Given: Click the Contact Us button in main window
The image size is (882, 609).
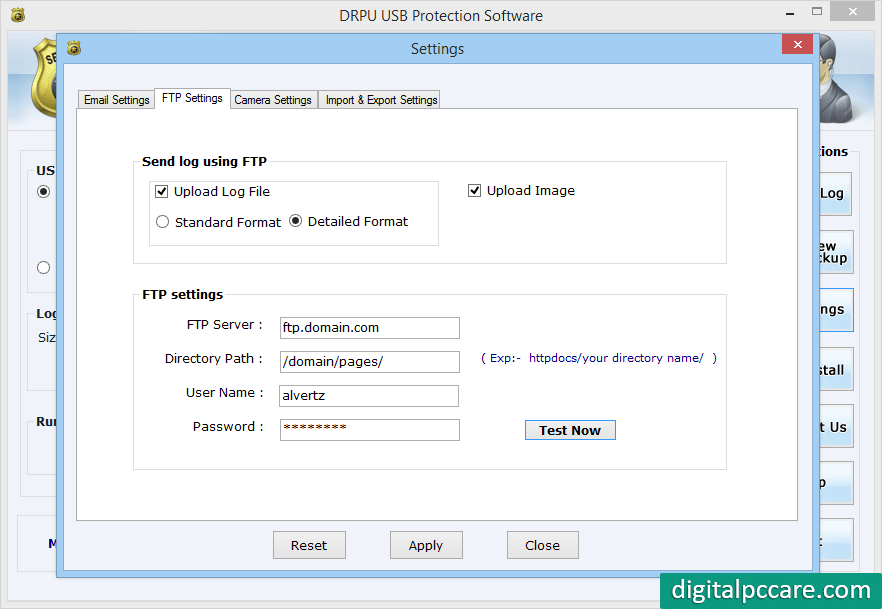Looking at the screenshot, I should [x=836, y=427].
